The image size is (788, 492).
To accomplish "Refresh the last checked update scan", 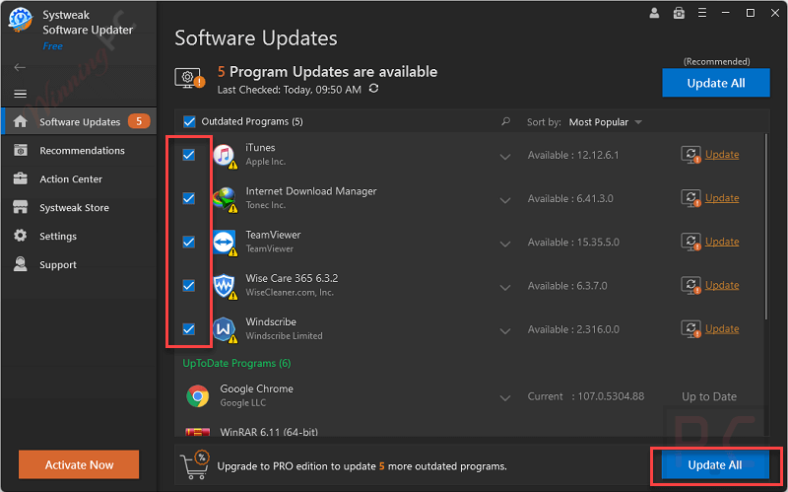I will tap(373, 89).
